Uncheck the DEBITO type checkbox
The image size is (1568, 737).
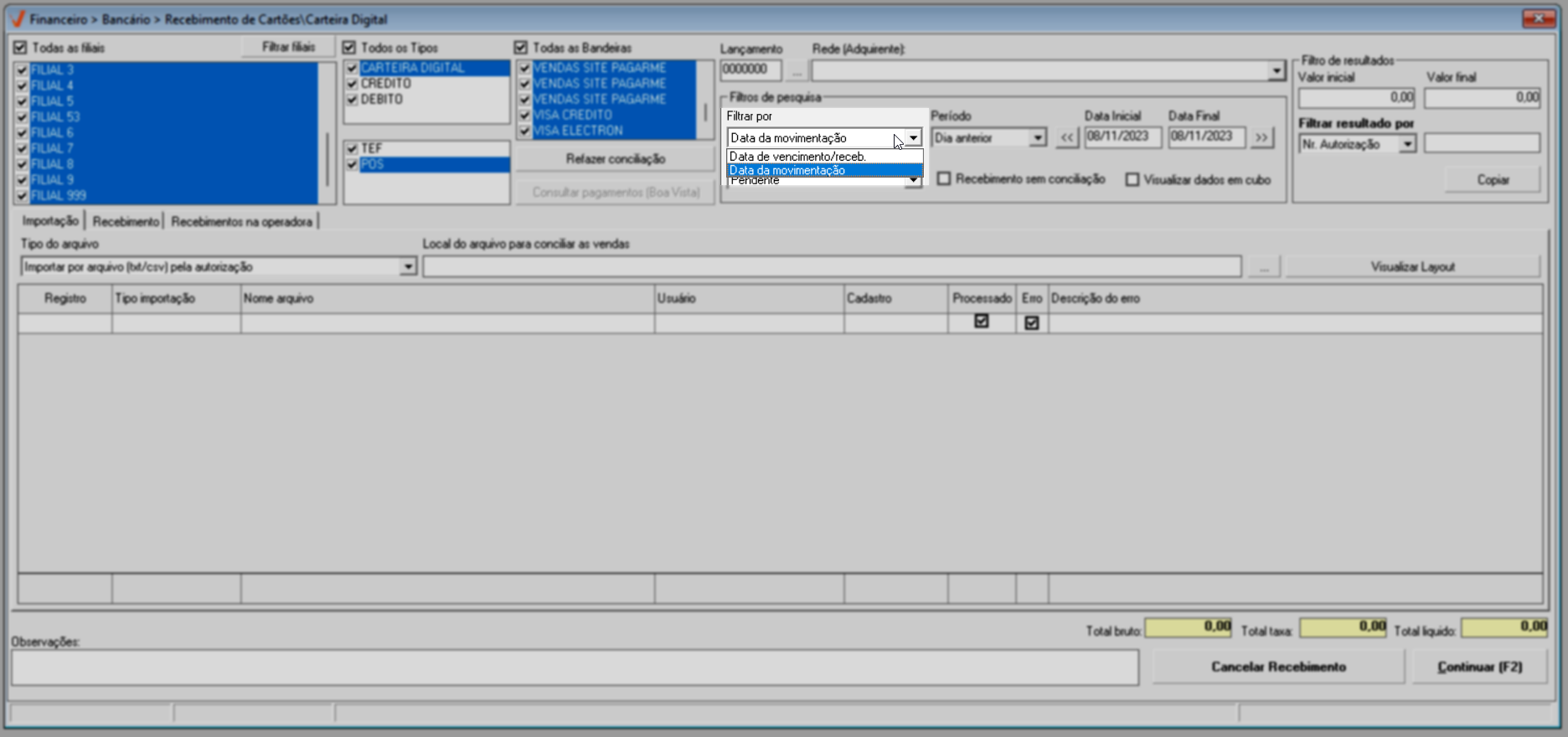tap(353, 100)
